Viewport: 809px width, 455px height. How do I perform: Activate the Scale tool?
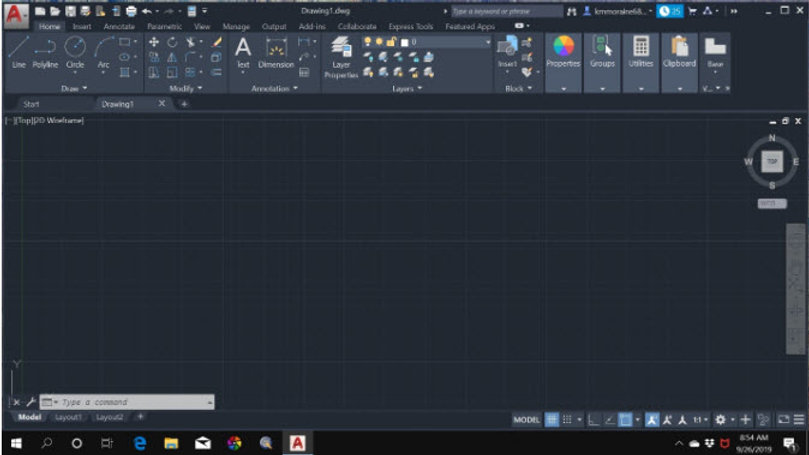point(172,72)
